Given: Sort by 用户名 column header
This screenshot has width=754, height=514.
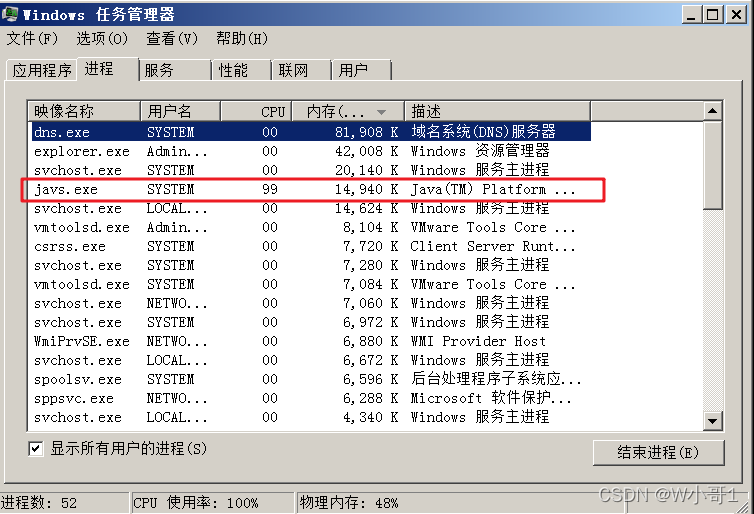Looking at the screenshot, I should (181, 112).
